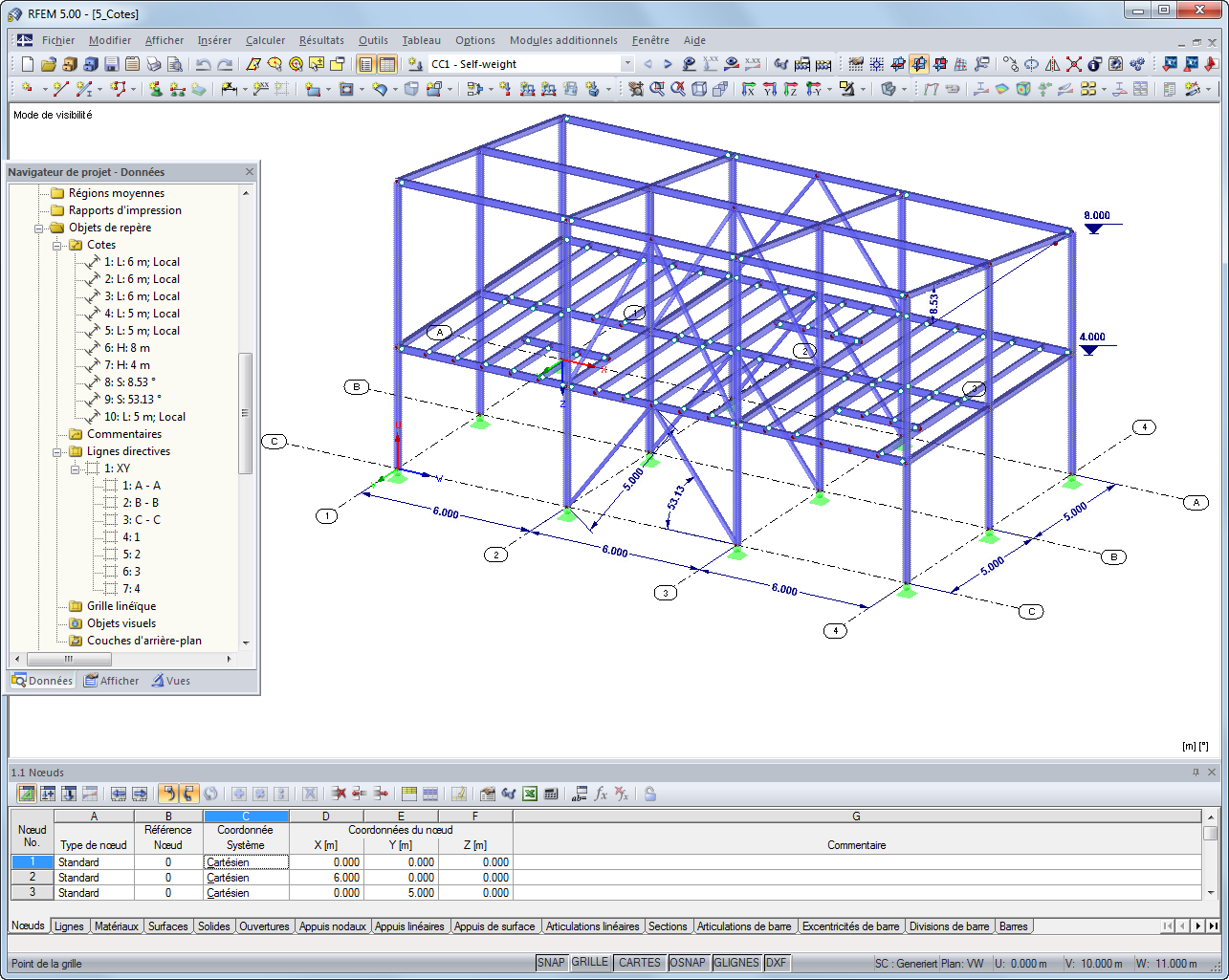Toggle the table display icon in toolbar

pos(386,64)
